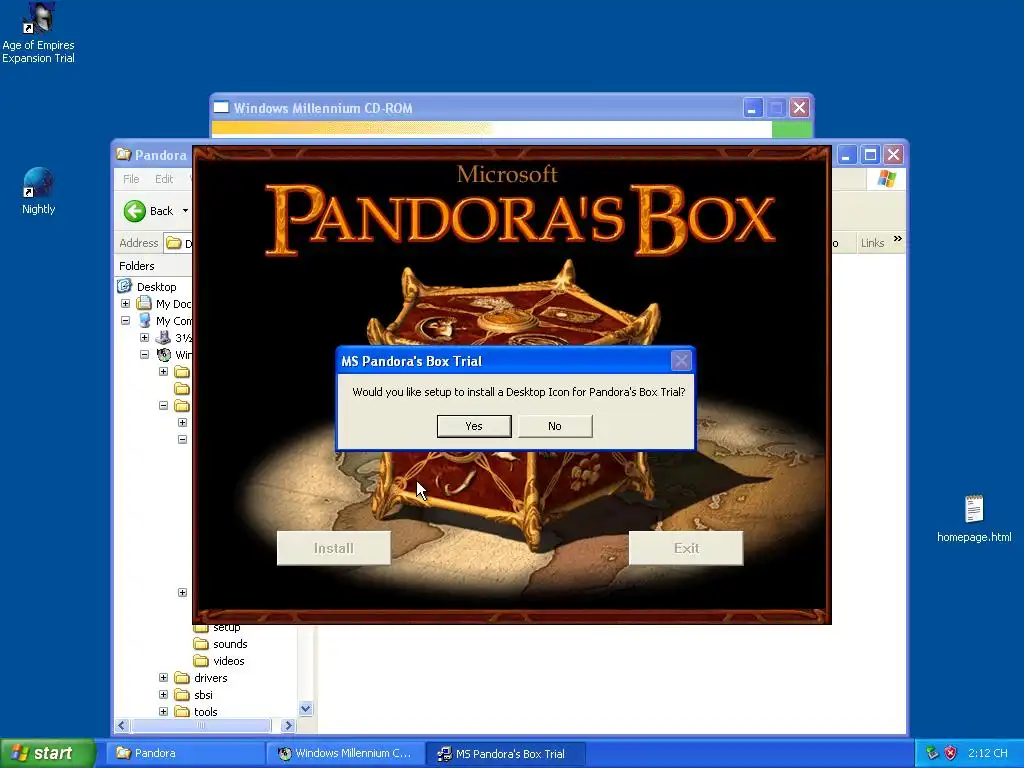Open Back history dropdown arrow
1024x768 pixels.
click(x=185, y=211)
